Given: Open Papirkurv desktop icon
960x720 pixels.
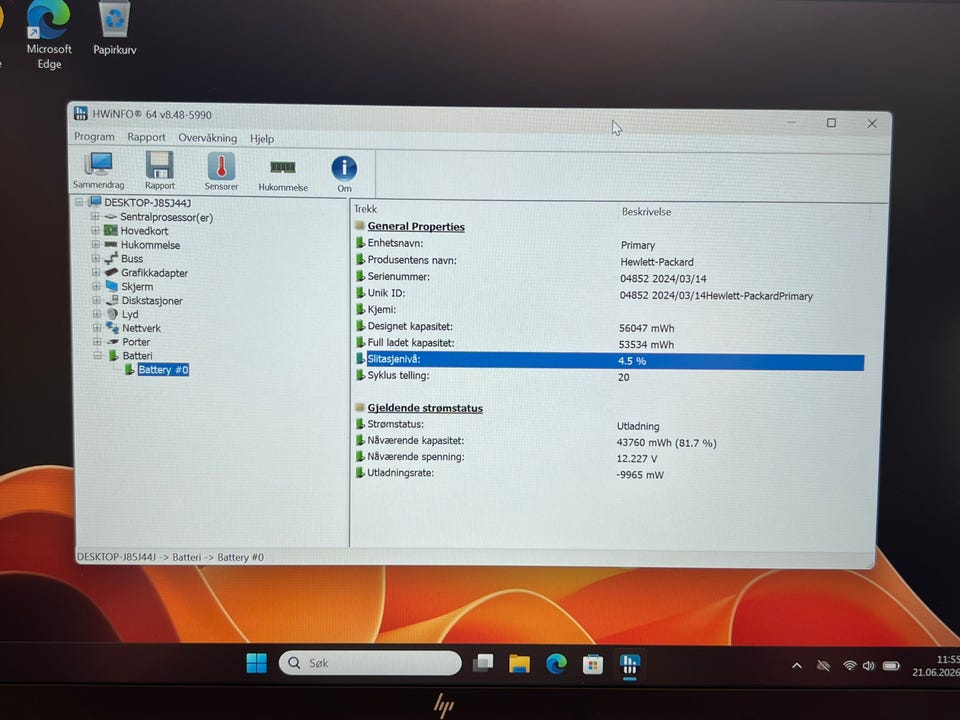Looking at the screenshot, I should click(114, 29).
